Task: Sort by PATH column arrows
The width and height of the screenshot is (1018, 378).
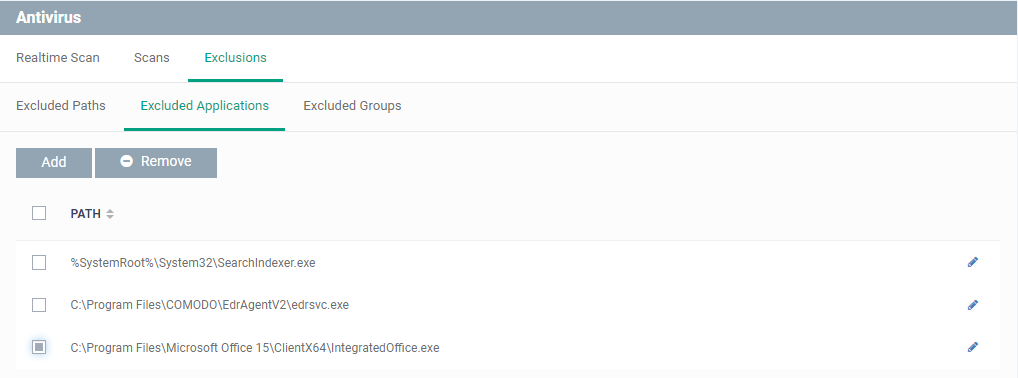Action: tap(110, 214)
